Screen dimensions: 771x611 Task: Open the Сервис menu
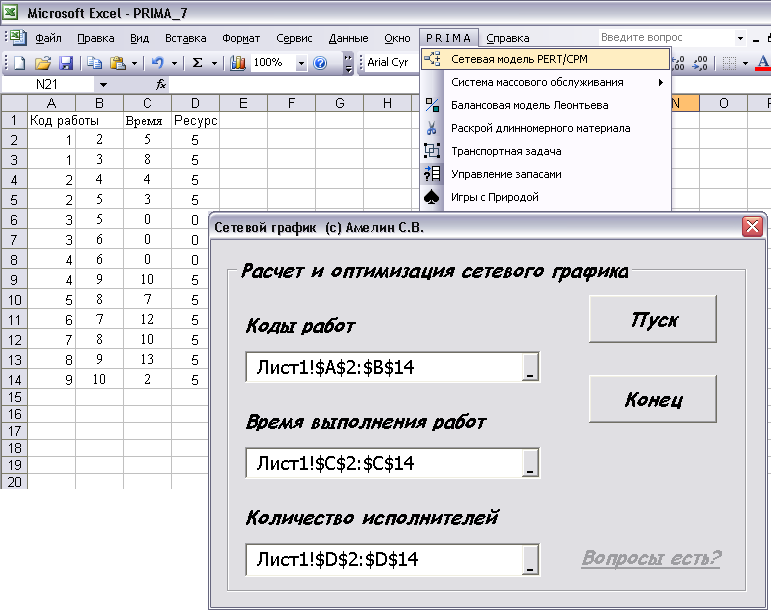coord(294,38)
